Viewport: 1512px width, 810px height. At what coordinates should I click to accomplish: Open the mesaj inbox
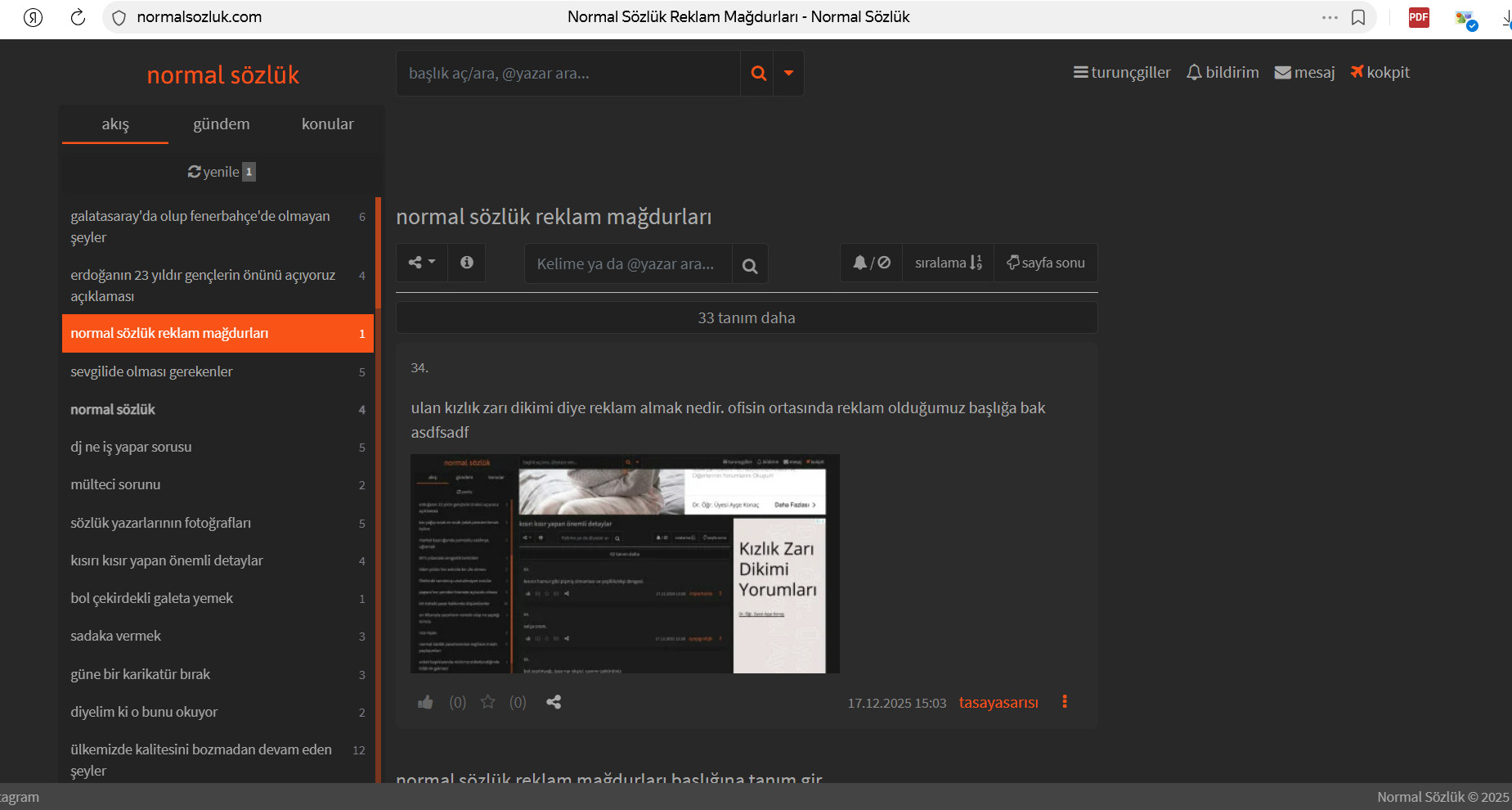pos(1304,73)
